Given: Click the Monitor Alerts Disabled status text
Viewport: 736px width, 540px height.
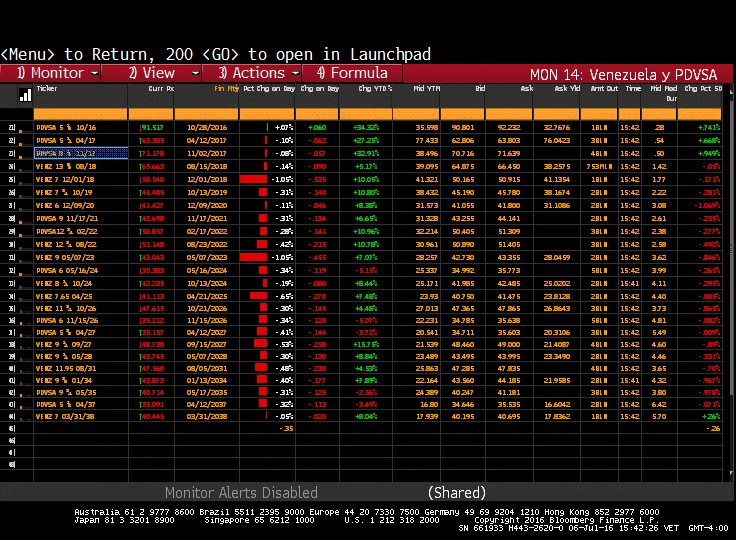Looking at the screenshot, I should click(x=241, y=493).
